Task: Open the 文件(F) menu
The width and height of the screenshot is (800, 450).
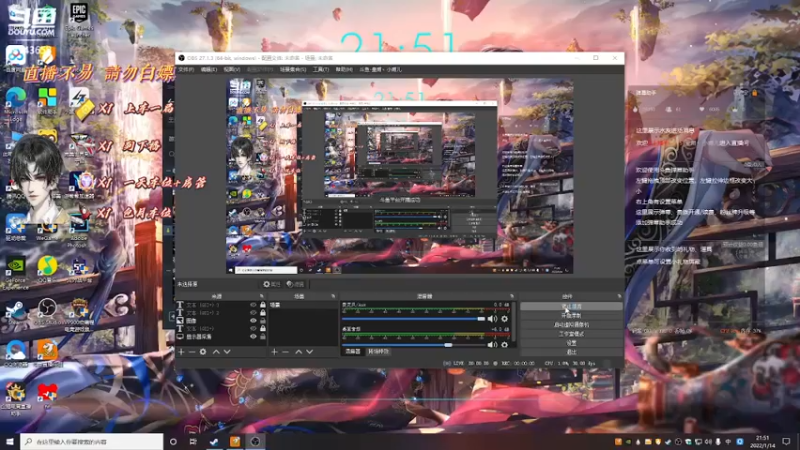Action: 186,69
